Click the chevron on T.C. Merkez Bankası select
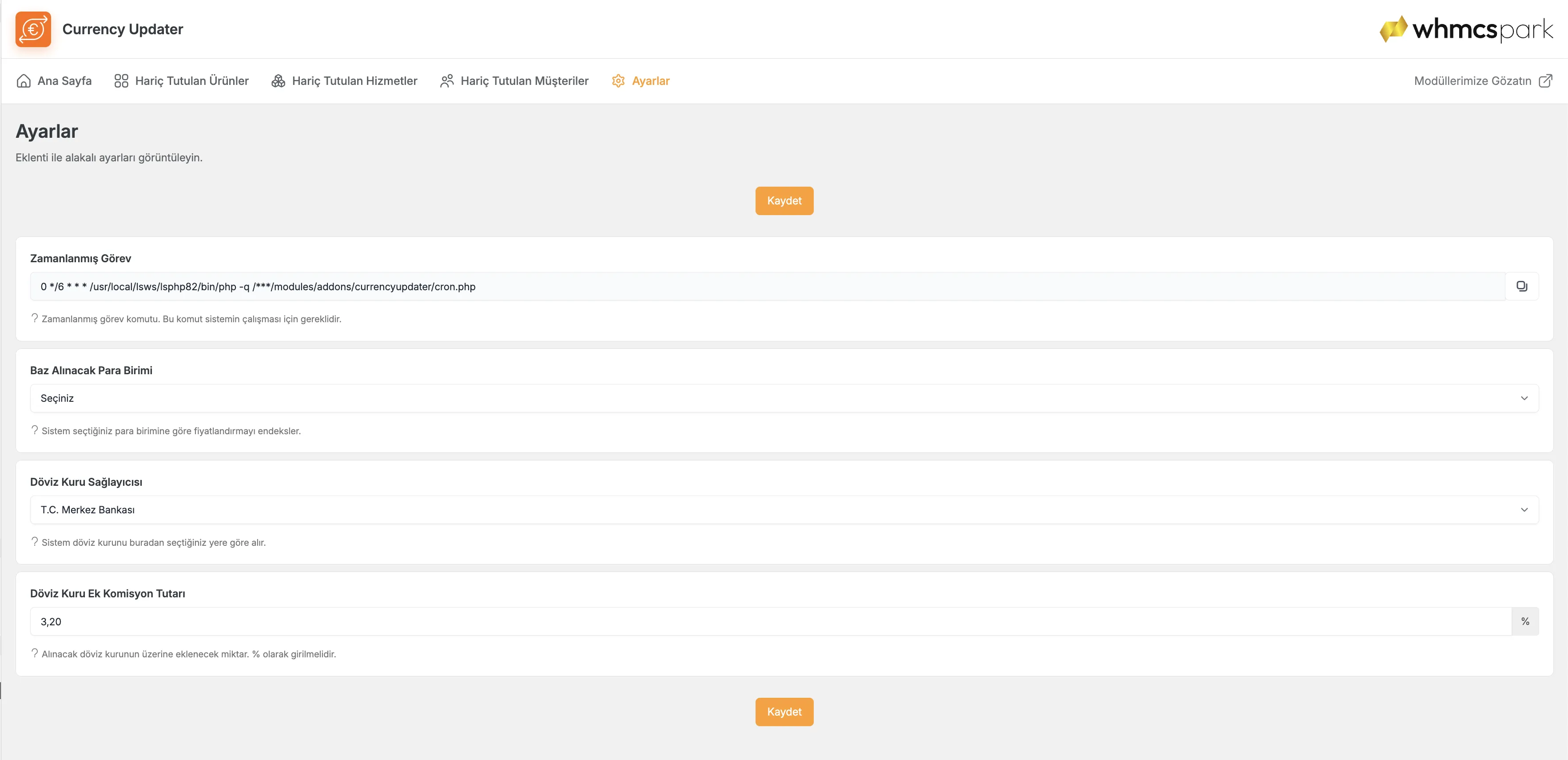Screen dimensions: 1568x760 click(1524, 510)
